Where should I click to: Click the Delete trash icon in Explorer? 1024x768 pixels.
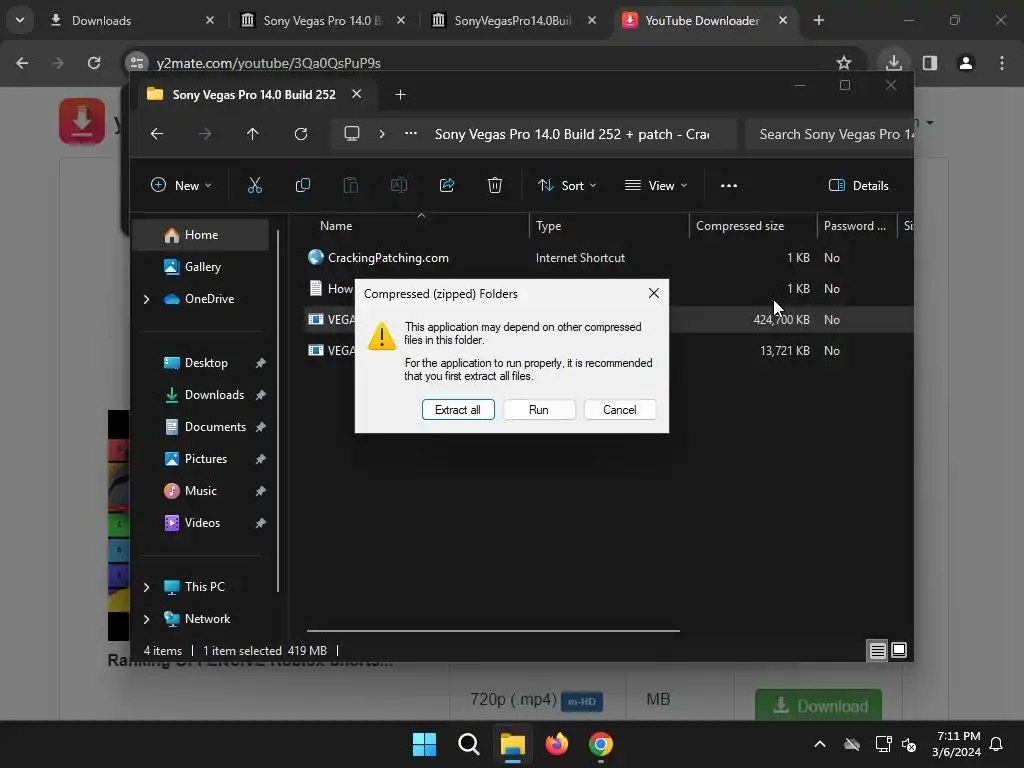[495, 185]
